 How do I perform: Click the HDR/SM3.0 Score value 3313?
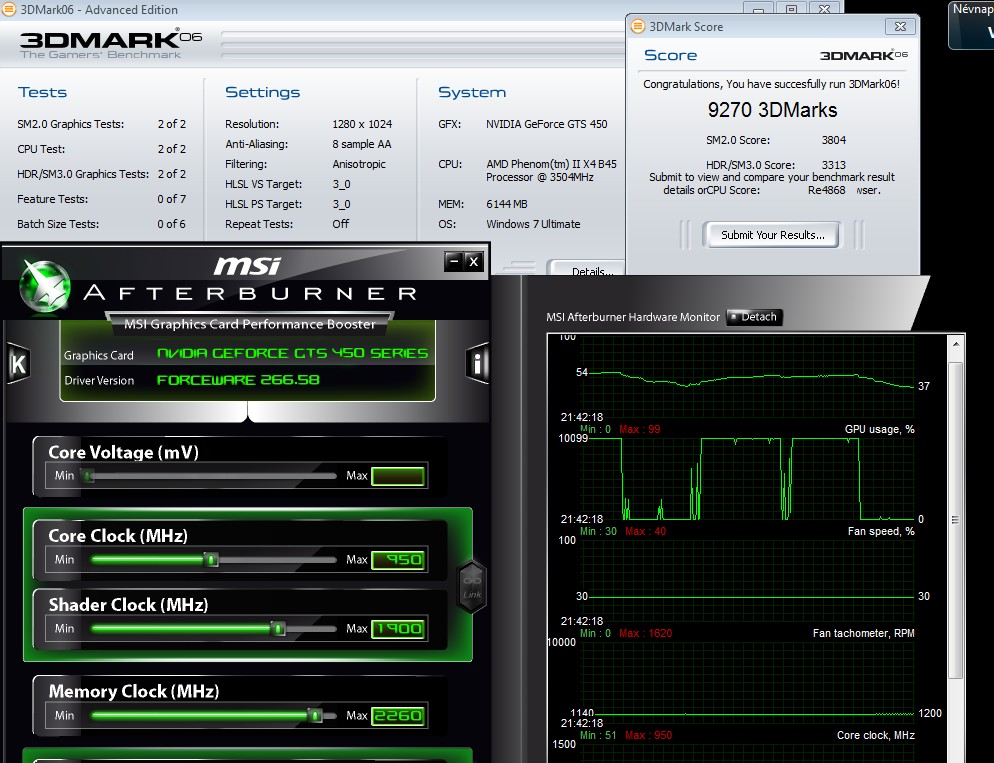(x=833, y=165)
